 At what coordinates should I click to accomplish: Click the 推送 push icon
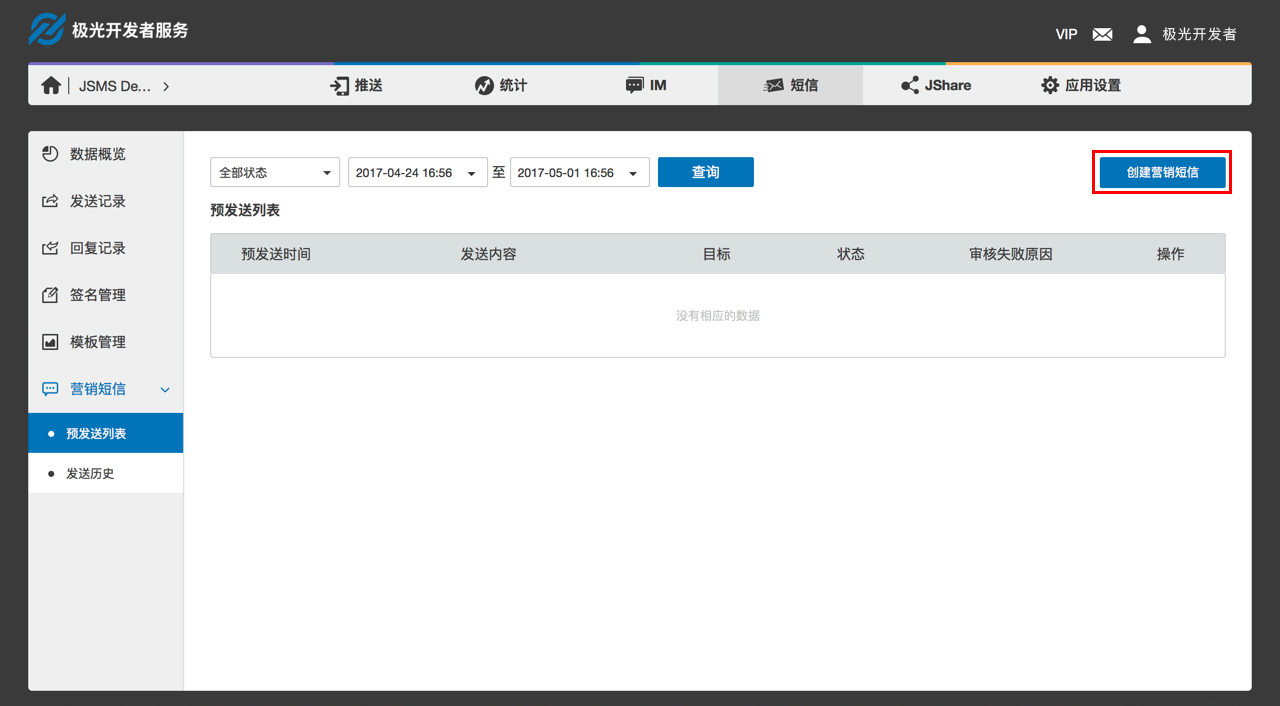[x=340, y=86]
